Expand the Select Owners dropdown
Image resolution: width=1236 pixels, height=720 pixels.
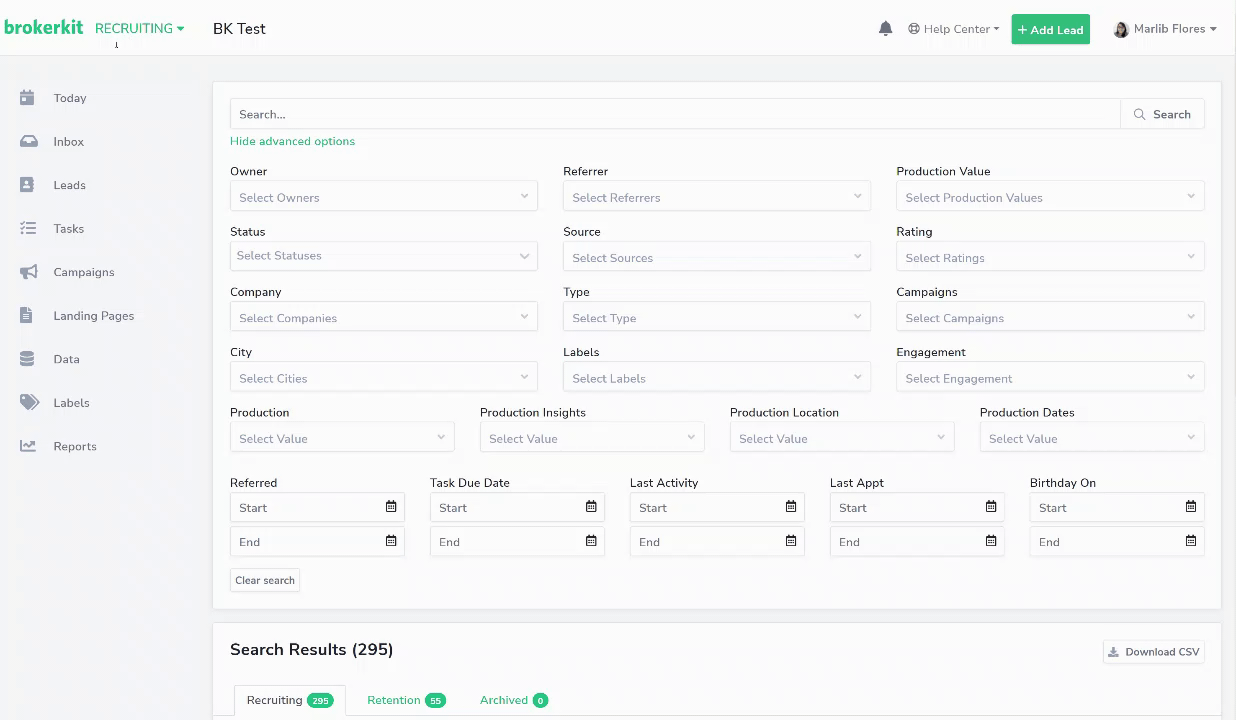tap(383, 197)
